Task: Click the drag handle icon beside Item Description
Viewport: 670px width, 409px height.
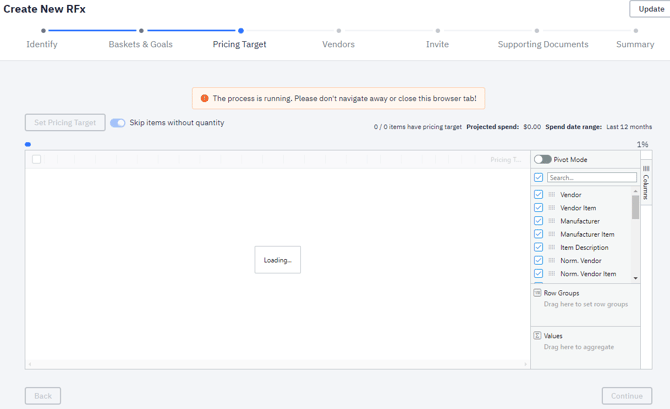Action: point(551,247)
